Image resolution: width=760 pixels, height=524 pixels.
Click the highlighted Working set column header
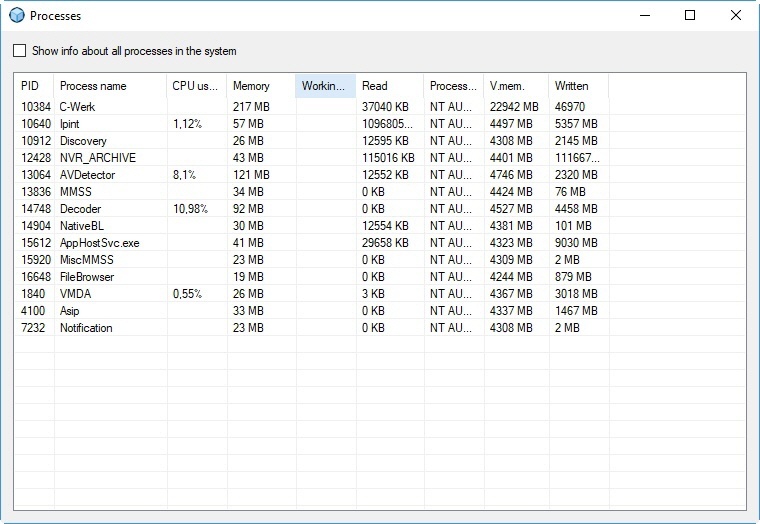point(325,86)
